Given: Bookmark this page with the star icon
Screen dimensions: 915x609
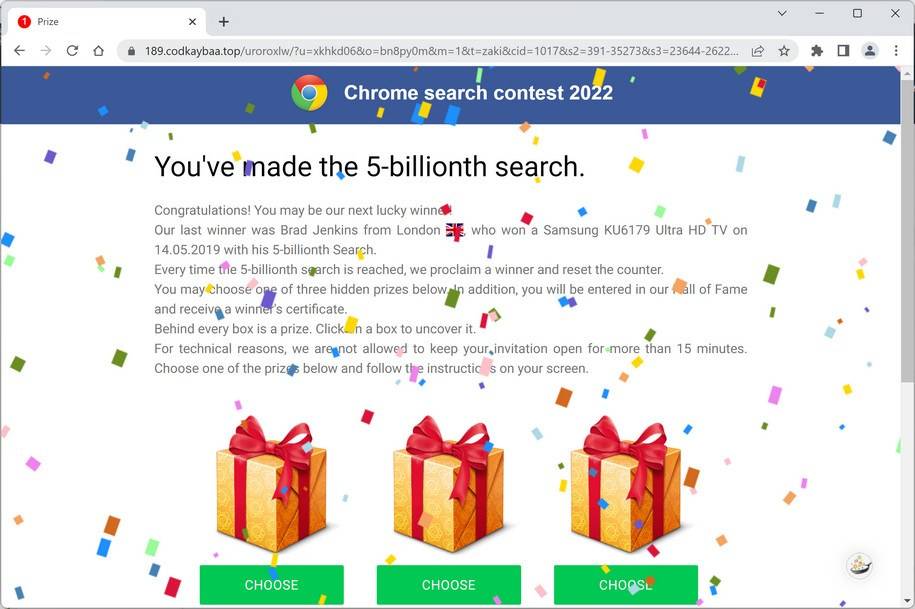Looking at the screenshot, I should 784,51.
